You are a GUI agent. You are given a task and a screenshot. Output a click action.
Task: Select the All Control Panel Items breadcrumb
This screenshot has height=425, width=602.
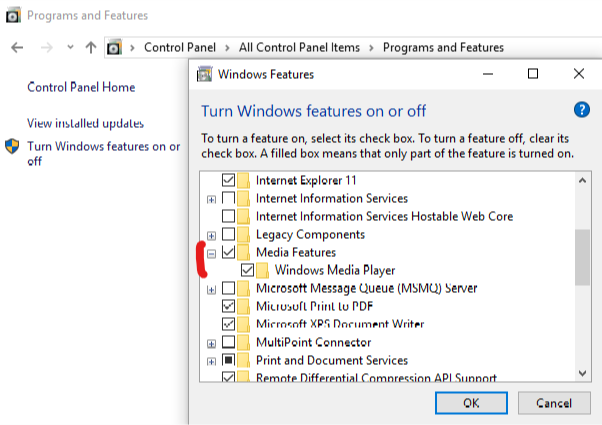coord(299,47)
